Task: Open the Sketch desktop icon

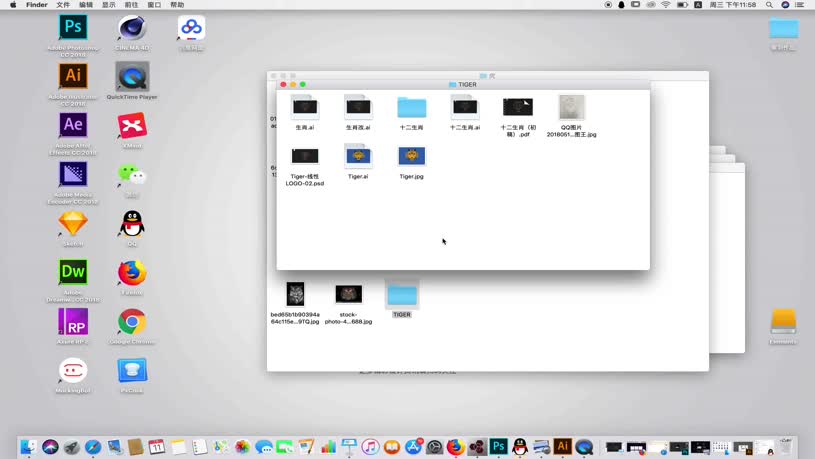Action: tap(73, 224)
